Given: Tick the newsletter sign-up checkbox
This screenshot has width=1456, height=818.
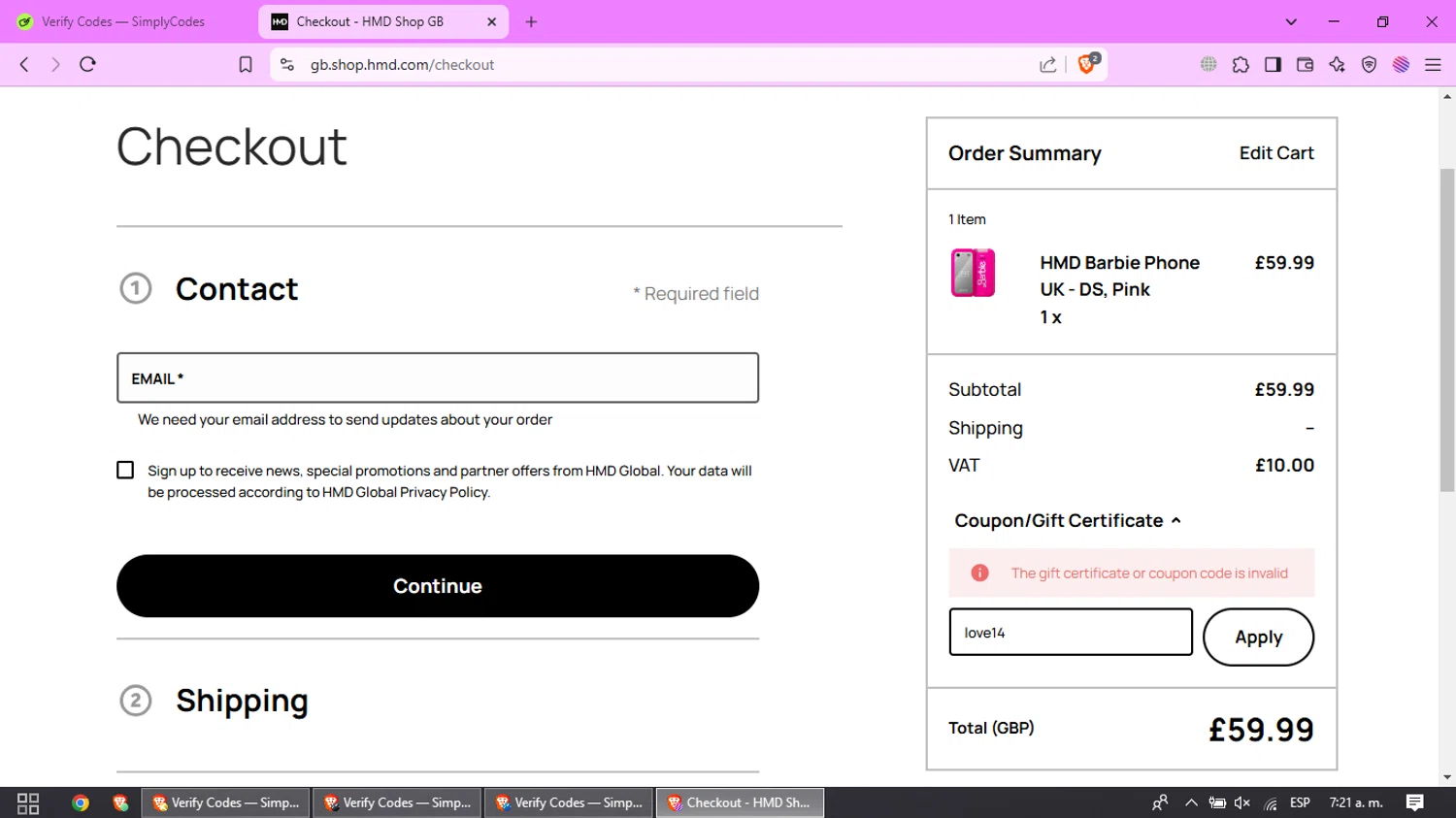Looking at the screenshot, I should (x=125, y=470).
